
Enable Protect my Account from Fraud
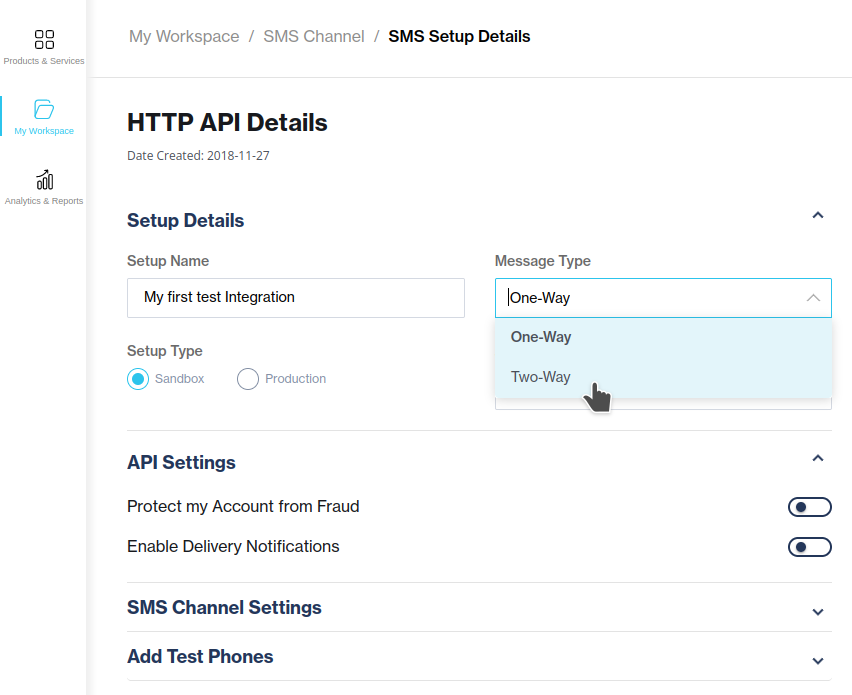coord(809,507)
